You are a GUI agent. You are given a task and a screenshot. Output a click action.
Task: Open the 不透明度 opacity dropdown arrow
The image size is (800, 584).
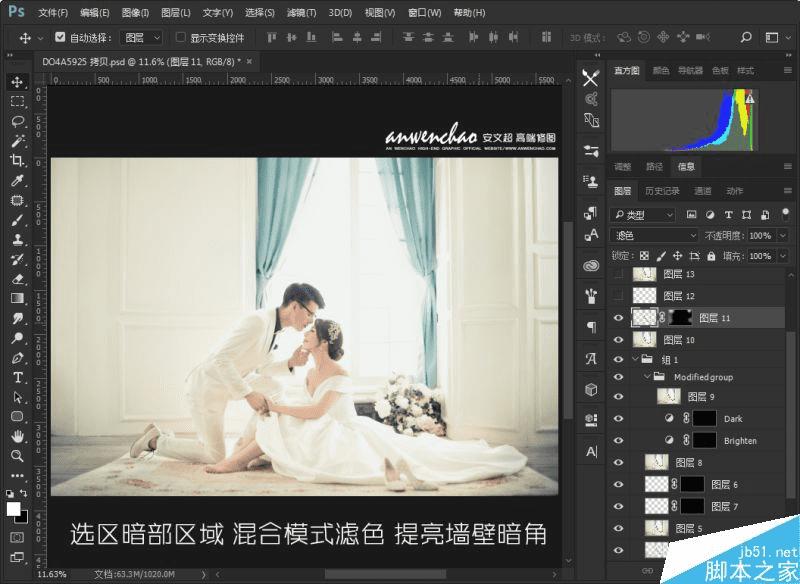pyautogui.click(x=783, y=235)
